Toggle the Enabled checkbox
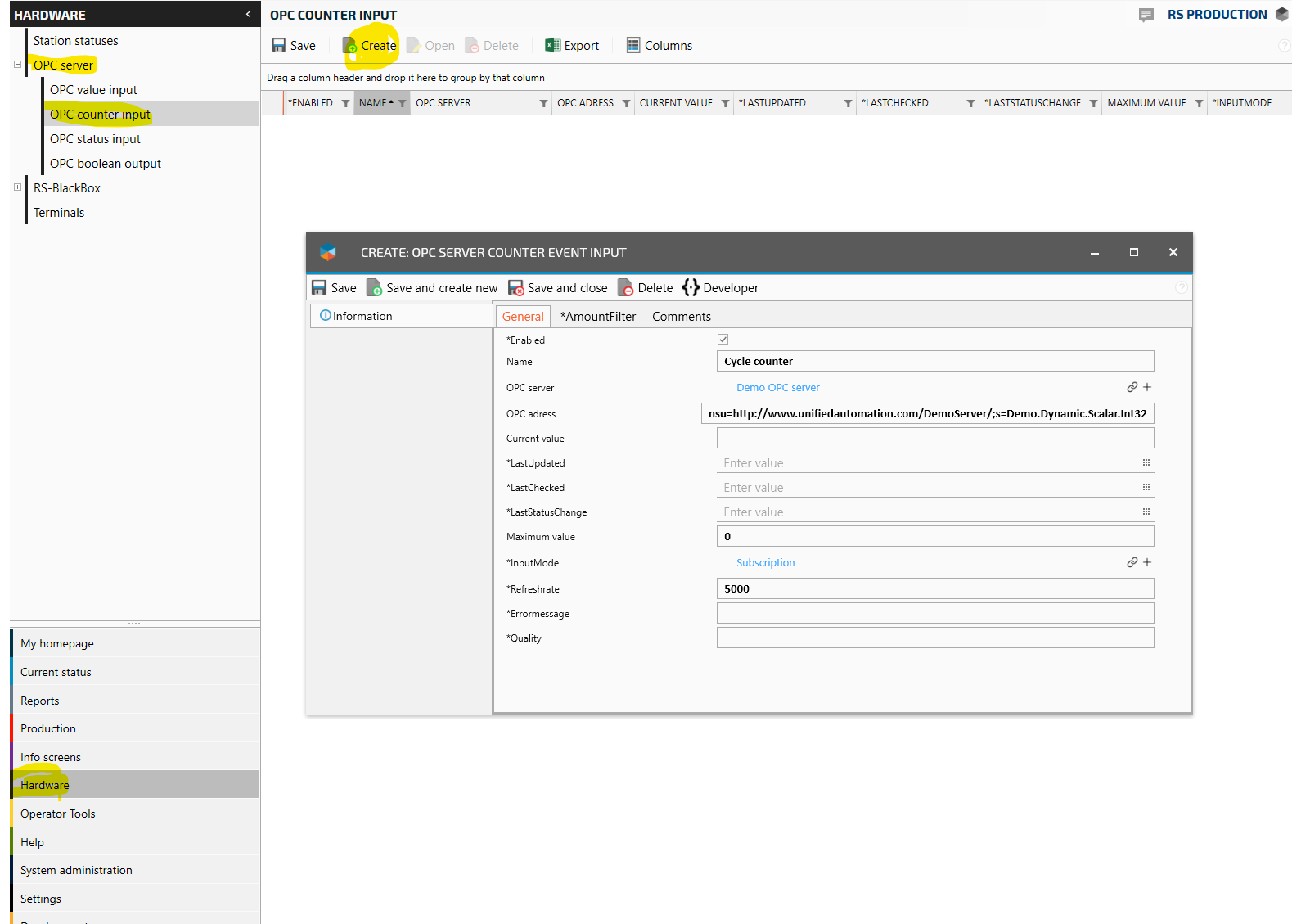Image resolution: width=1292 pixels, height=924 pixels. 723,340
